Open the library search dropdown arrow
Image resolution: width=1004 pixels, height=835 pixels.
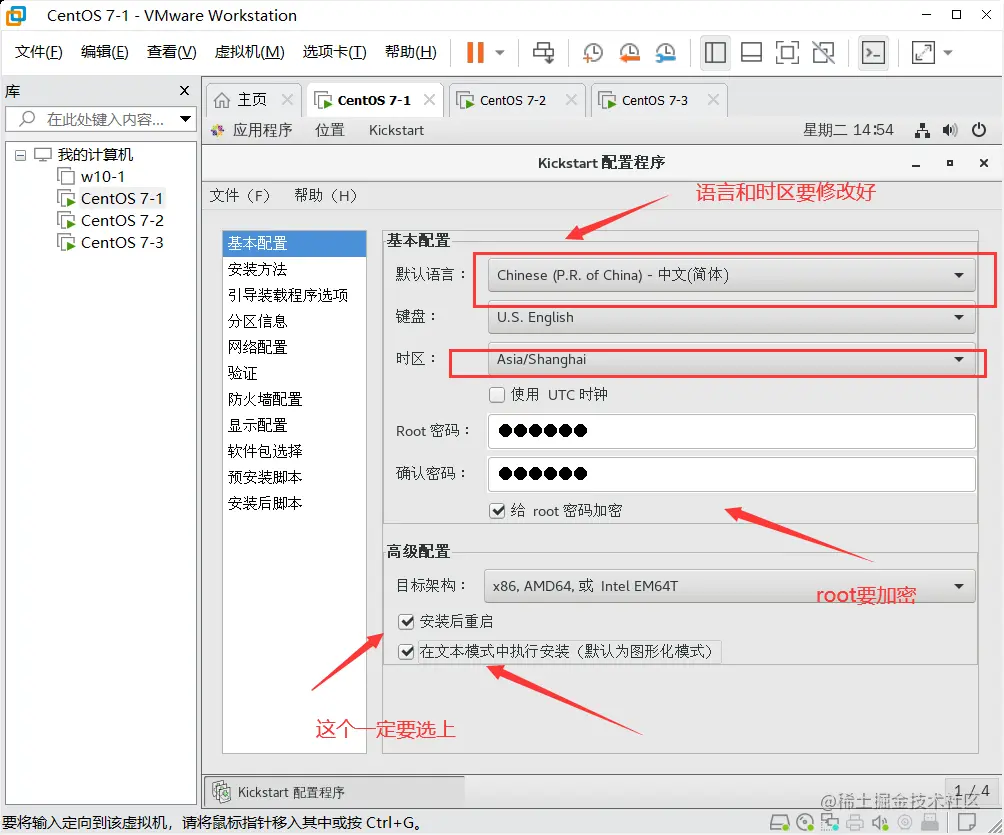click(186, 119)
